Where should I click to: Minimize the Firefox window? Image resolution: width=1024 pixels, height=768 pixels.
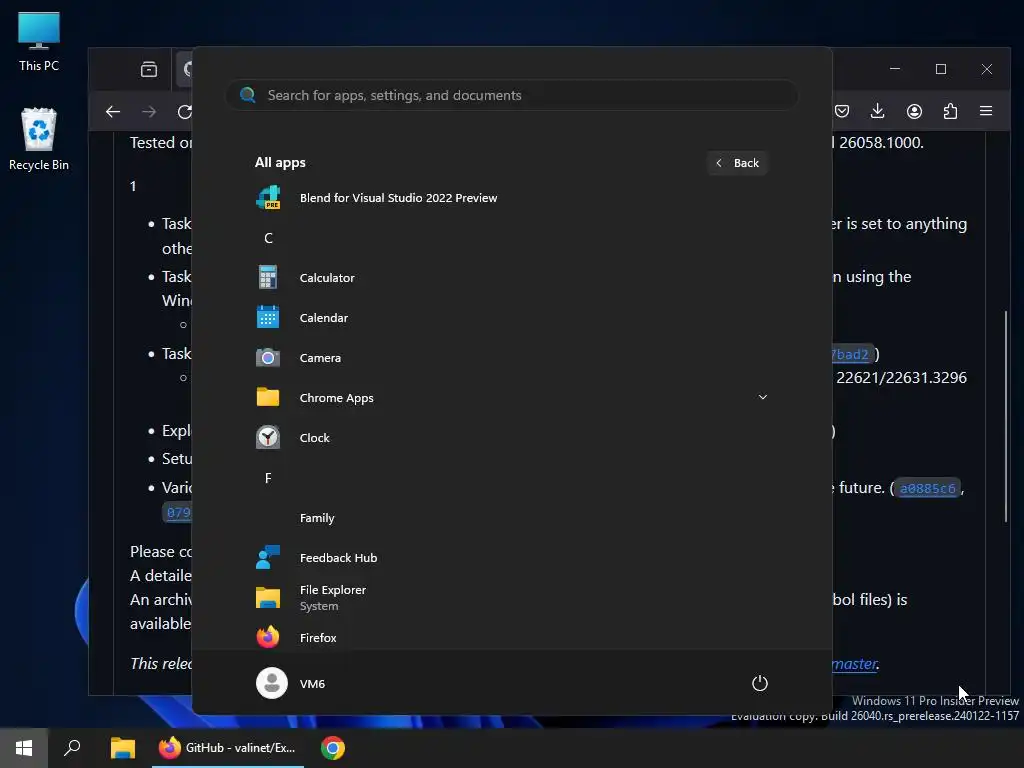pos(895,69)
